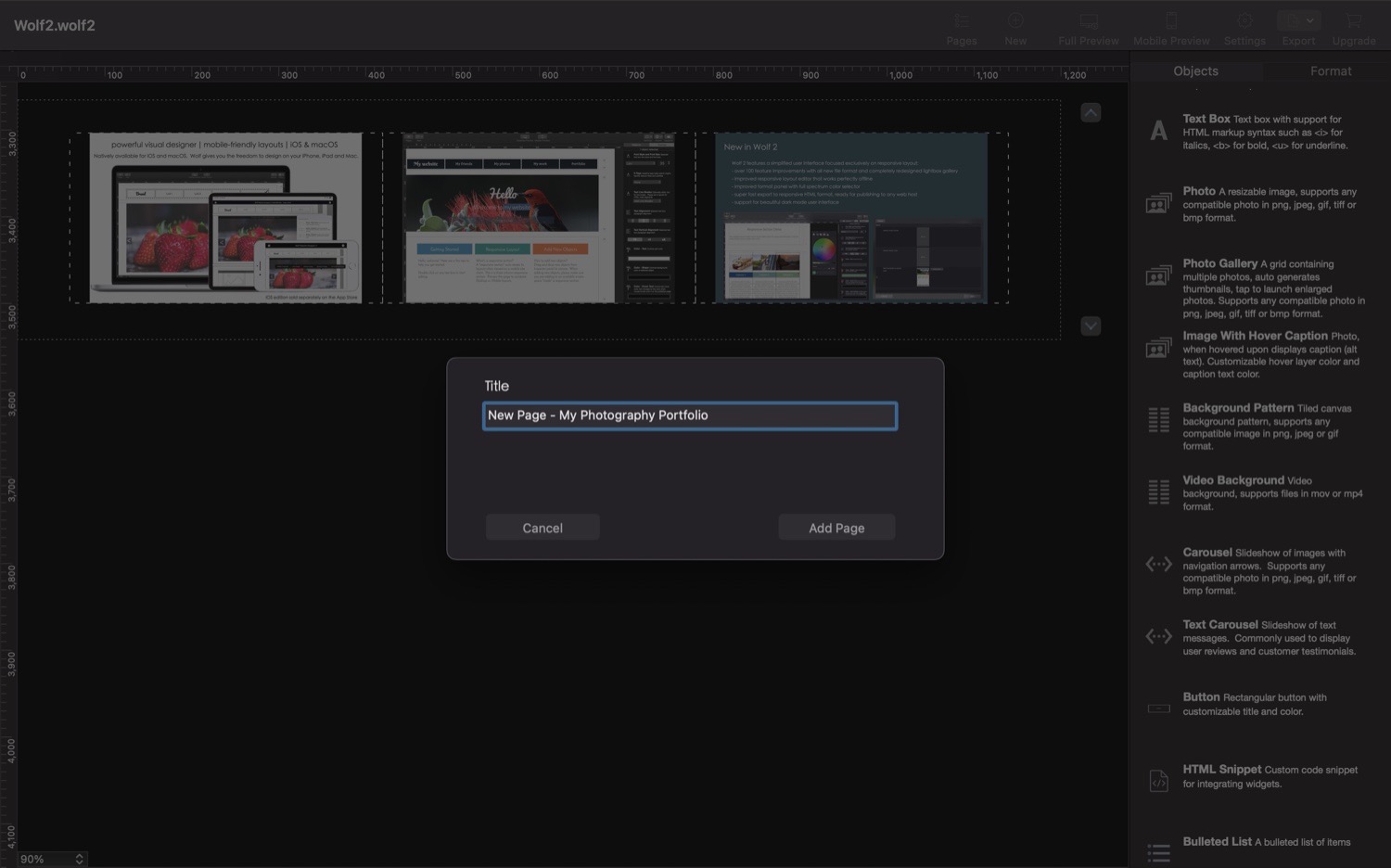Switch to the Format tab
The width and height of the screenshot is (1391, 868).
pyautogui.click(x=1331, y=70)
